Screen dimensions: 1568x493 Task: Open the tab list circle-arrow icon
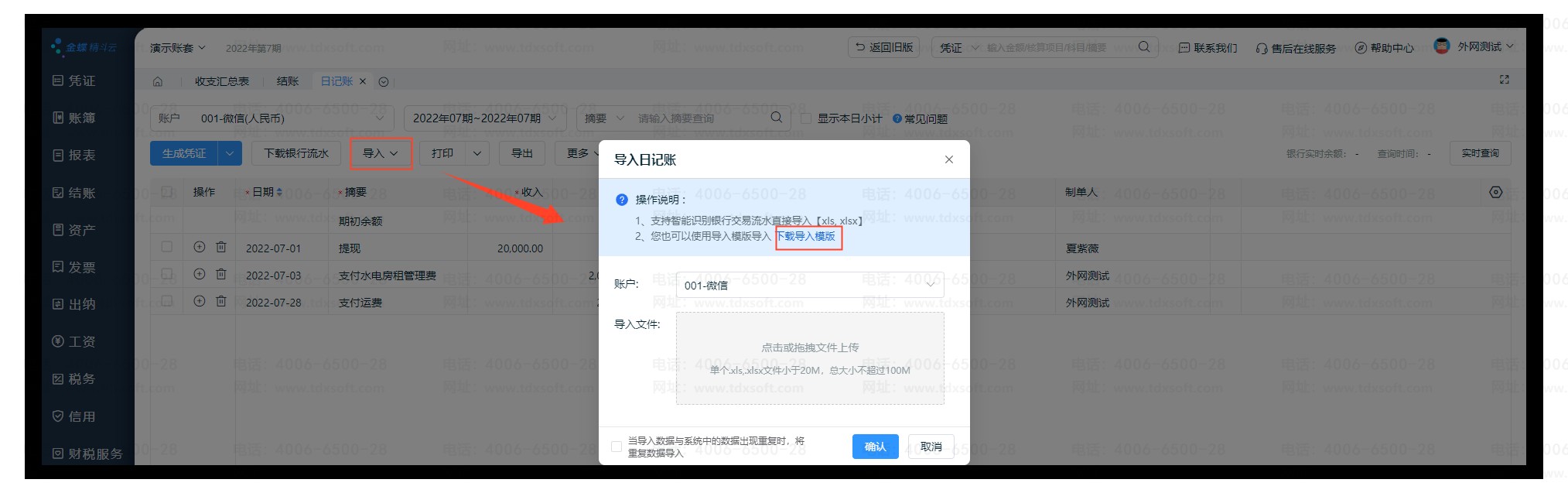coord(384,81)
